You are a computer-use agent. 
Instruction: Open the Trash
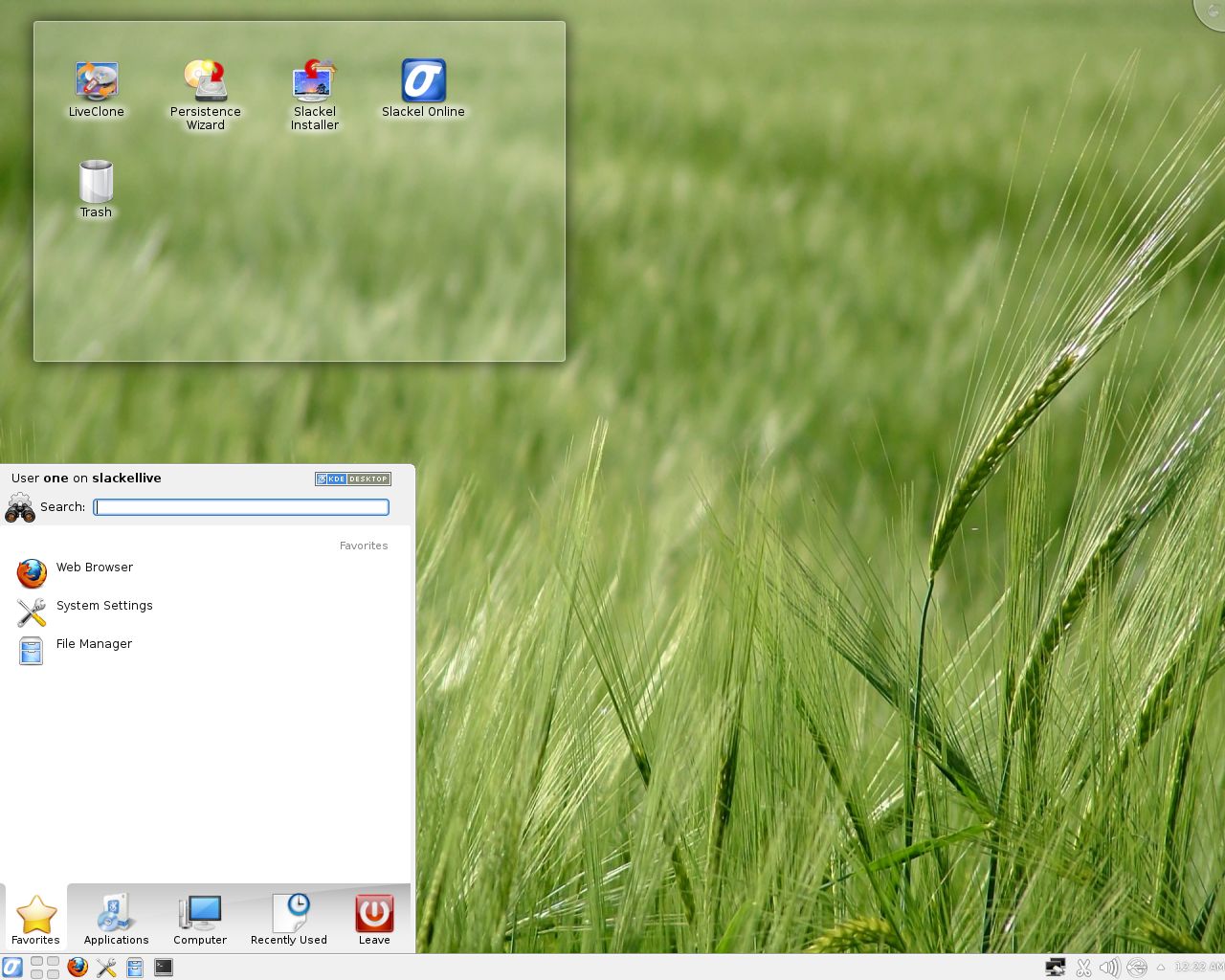95,182
